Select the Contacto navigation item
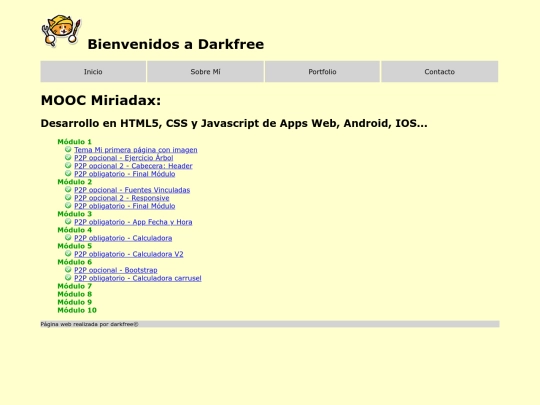The width and height of the screenshot is (540, 405). [x=440, y=72]
